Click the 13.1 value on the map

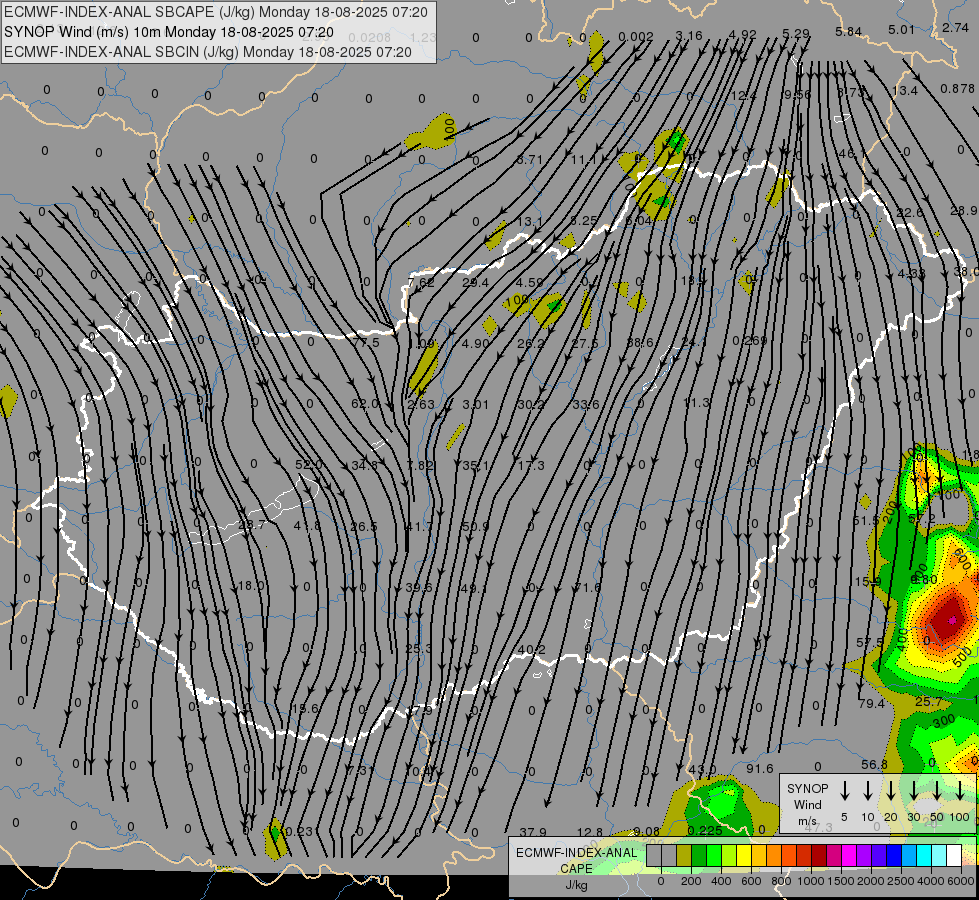coord(529,221)
